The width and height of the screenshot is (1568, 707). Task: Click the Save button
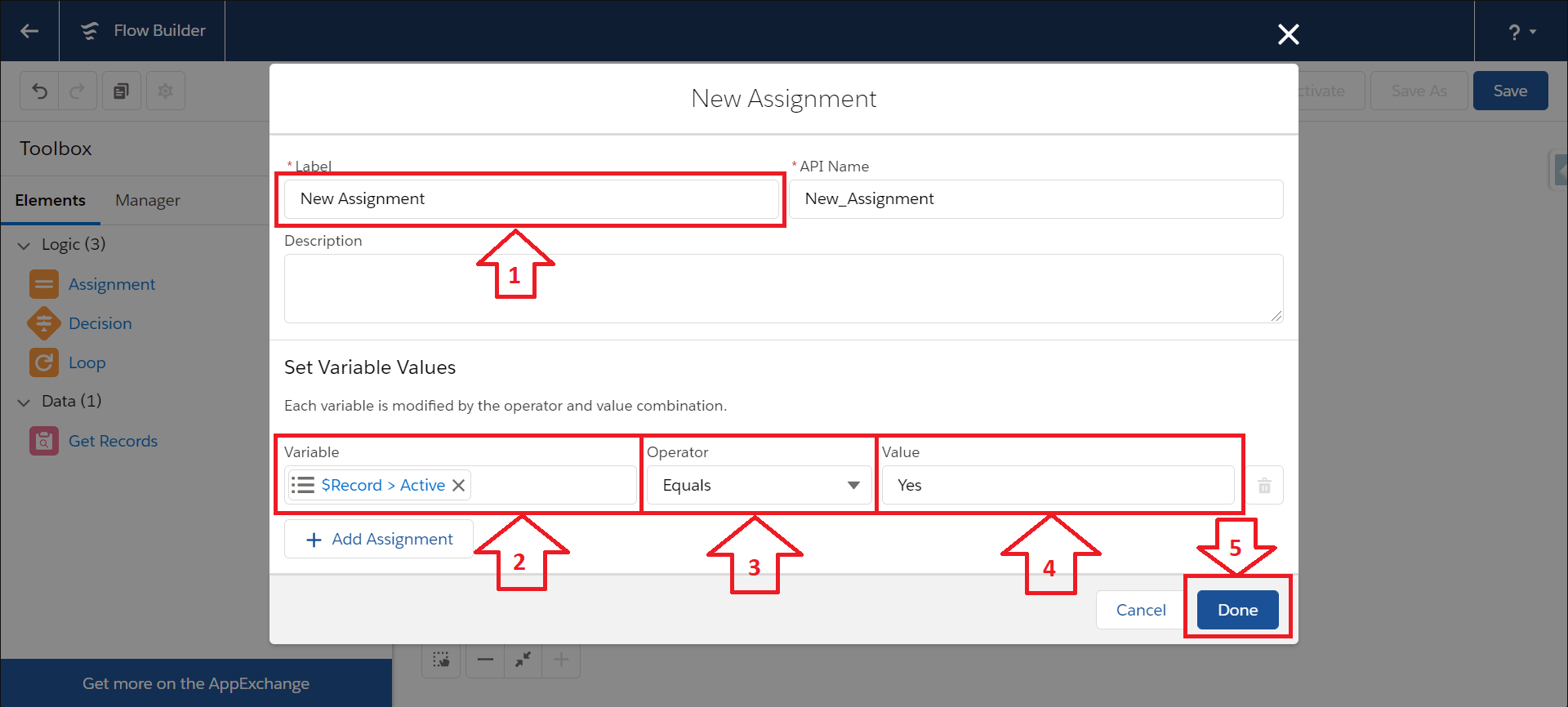pyautogui.click(x=1511, y=91)
